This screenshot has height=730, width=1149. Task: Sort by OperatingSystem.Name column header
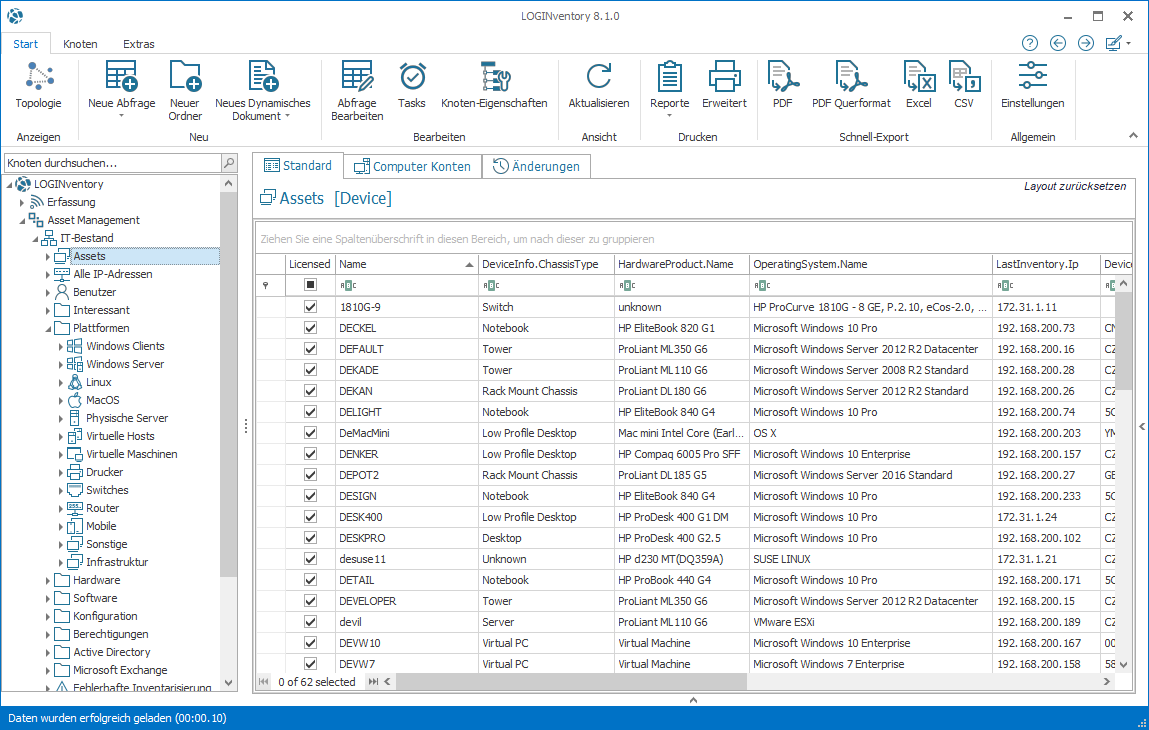coord(871,264)
